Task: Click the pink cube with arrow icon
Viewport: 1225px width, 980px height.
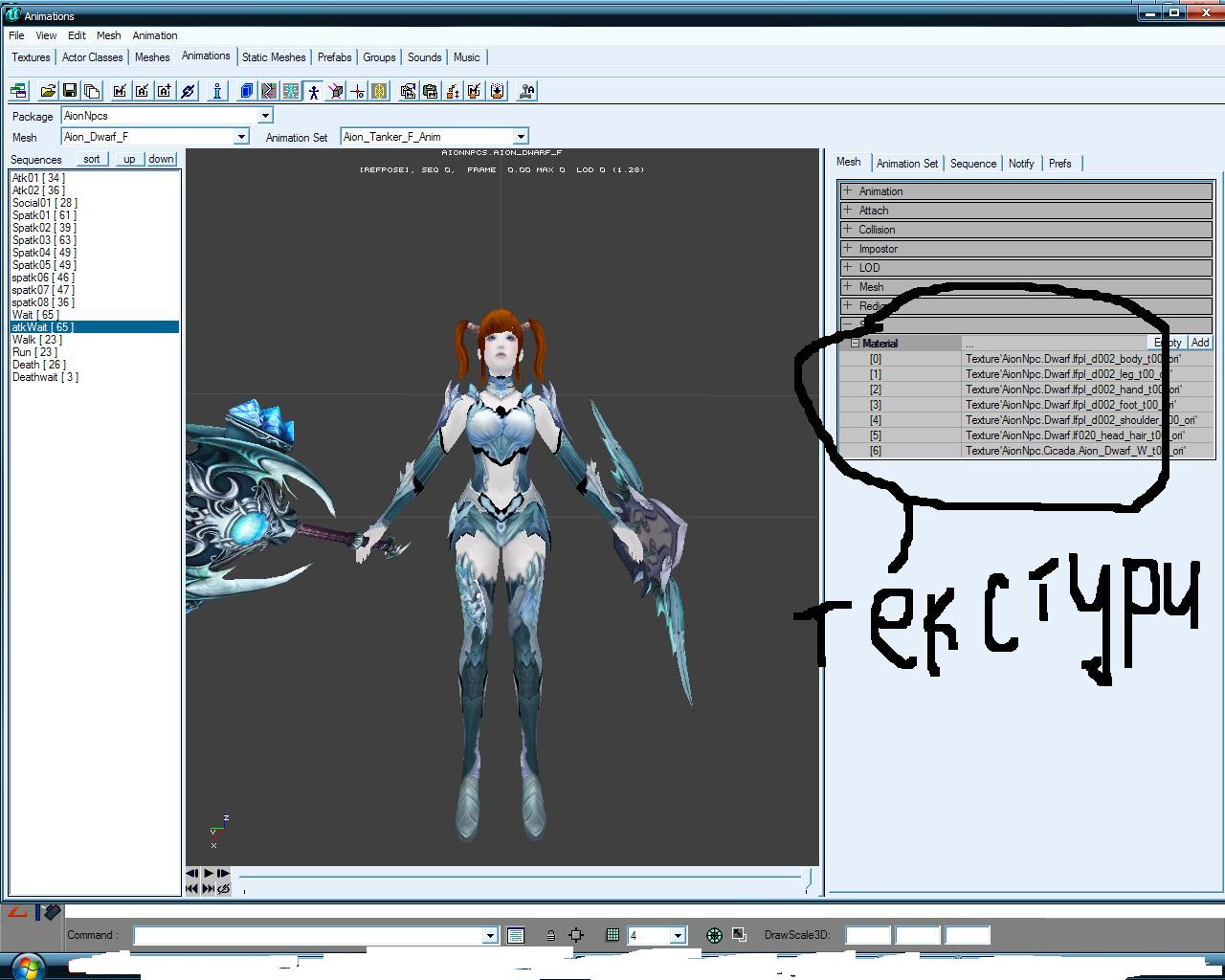Action: (x=335, y=91)
